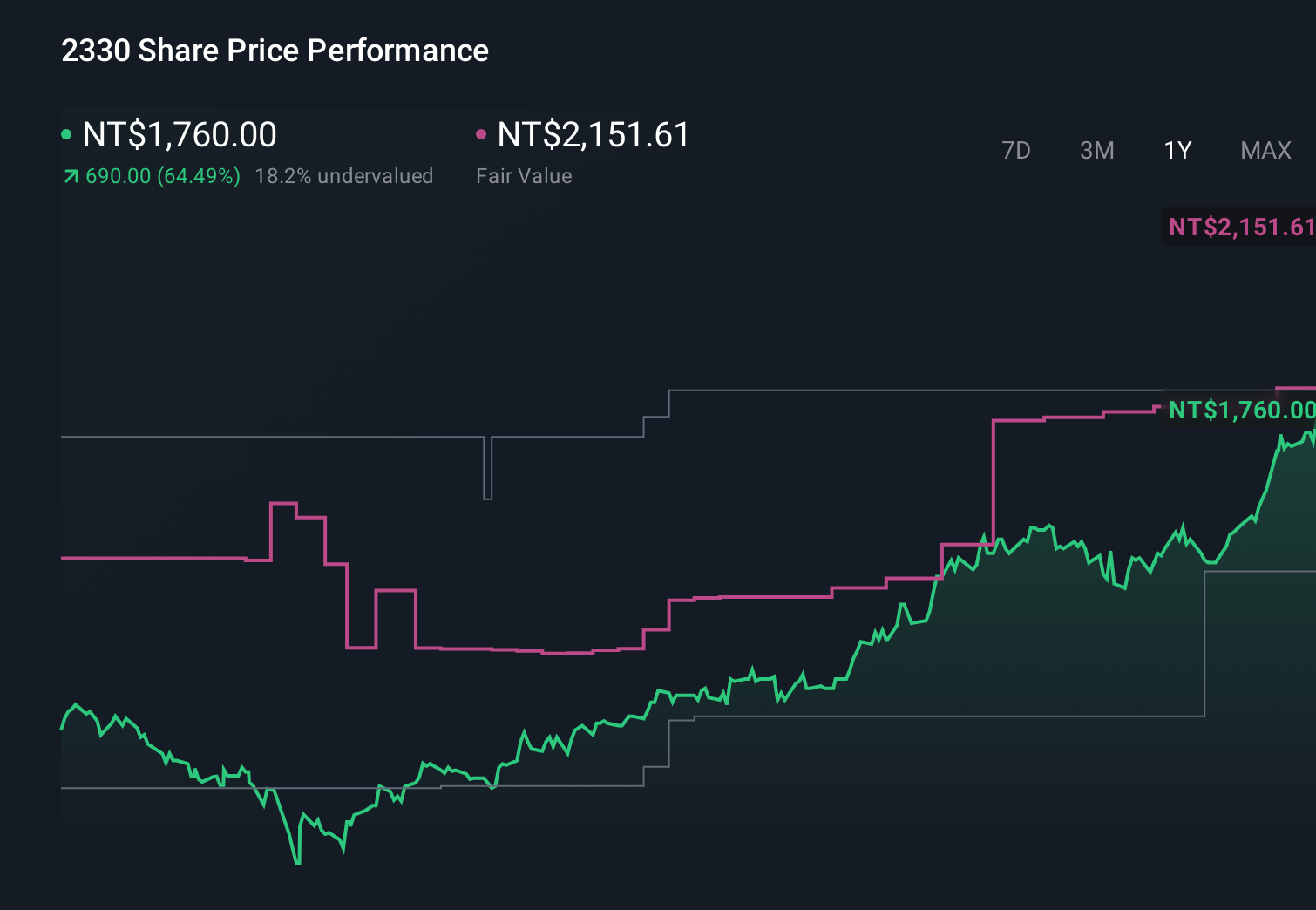Switch to the 7D time range
Screen dimensions: 1316x910
click(x=1016, y=150)
